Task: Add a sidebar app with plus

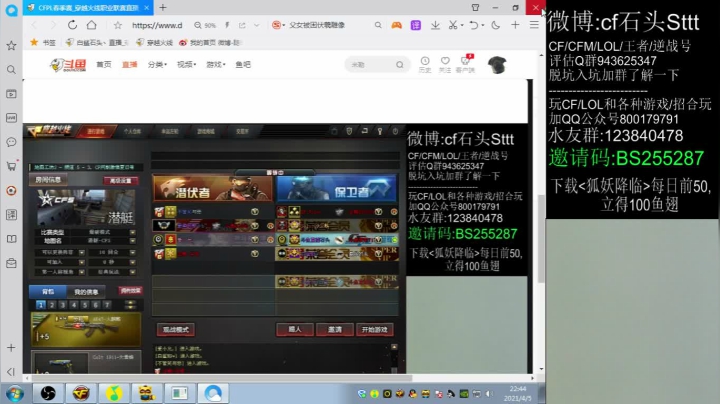Action: (x=11, y=348)
